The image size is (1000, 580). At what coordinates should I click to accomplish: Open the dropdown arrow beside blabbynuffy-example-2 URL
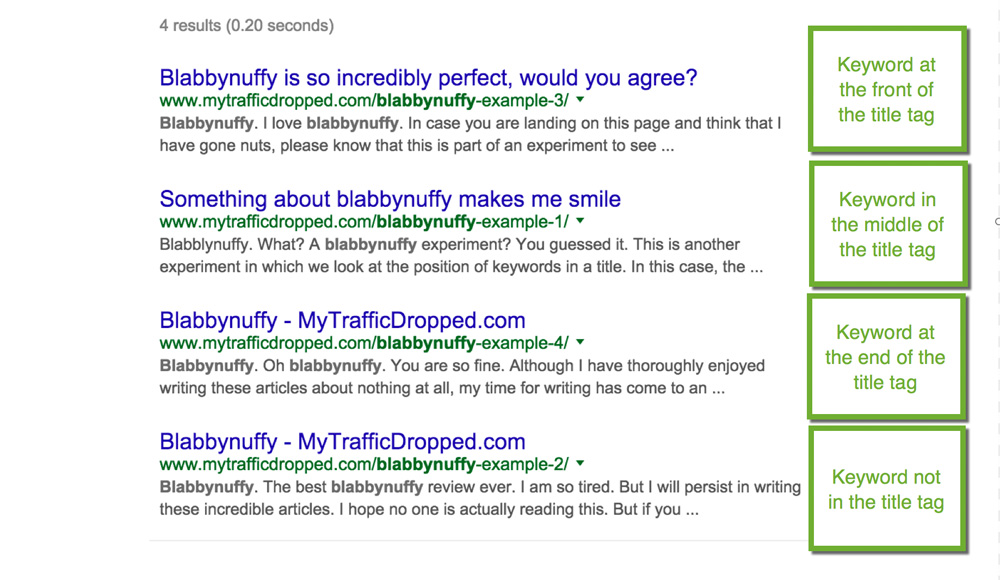(580, 464)
